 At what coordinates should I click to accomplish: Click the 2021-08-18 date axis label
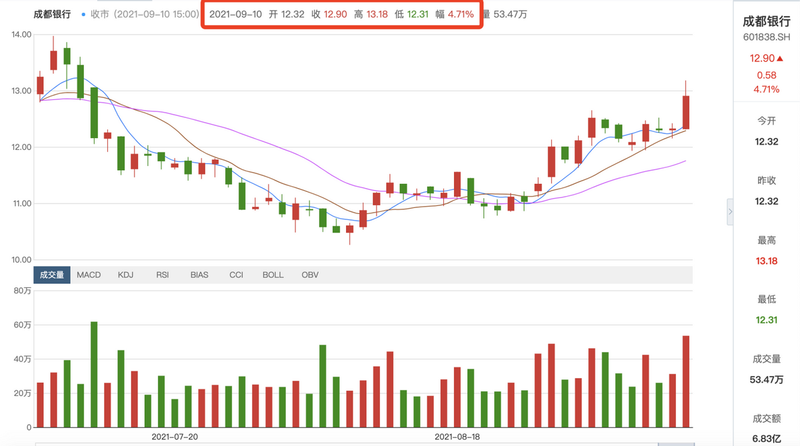pyautogui.click(x=457, y=437)
